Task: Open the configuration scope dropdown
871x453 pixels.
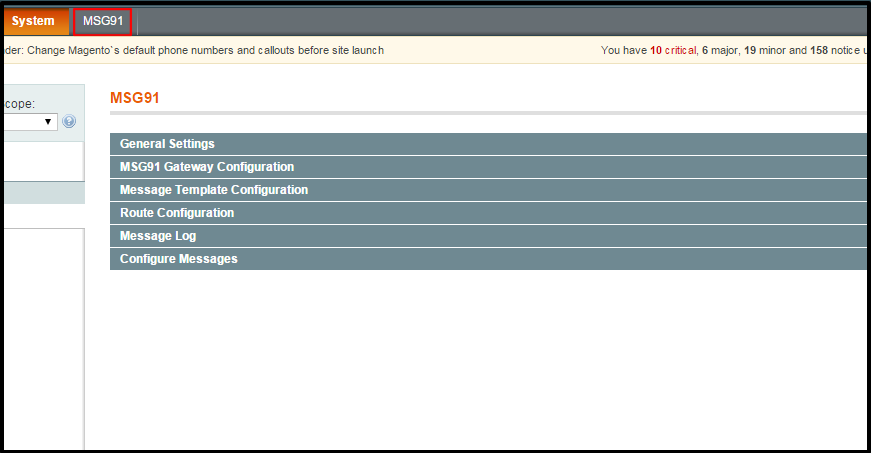Action: point(31,122)
